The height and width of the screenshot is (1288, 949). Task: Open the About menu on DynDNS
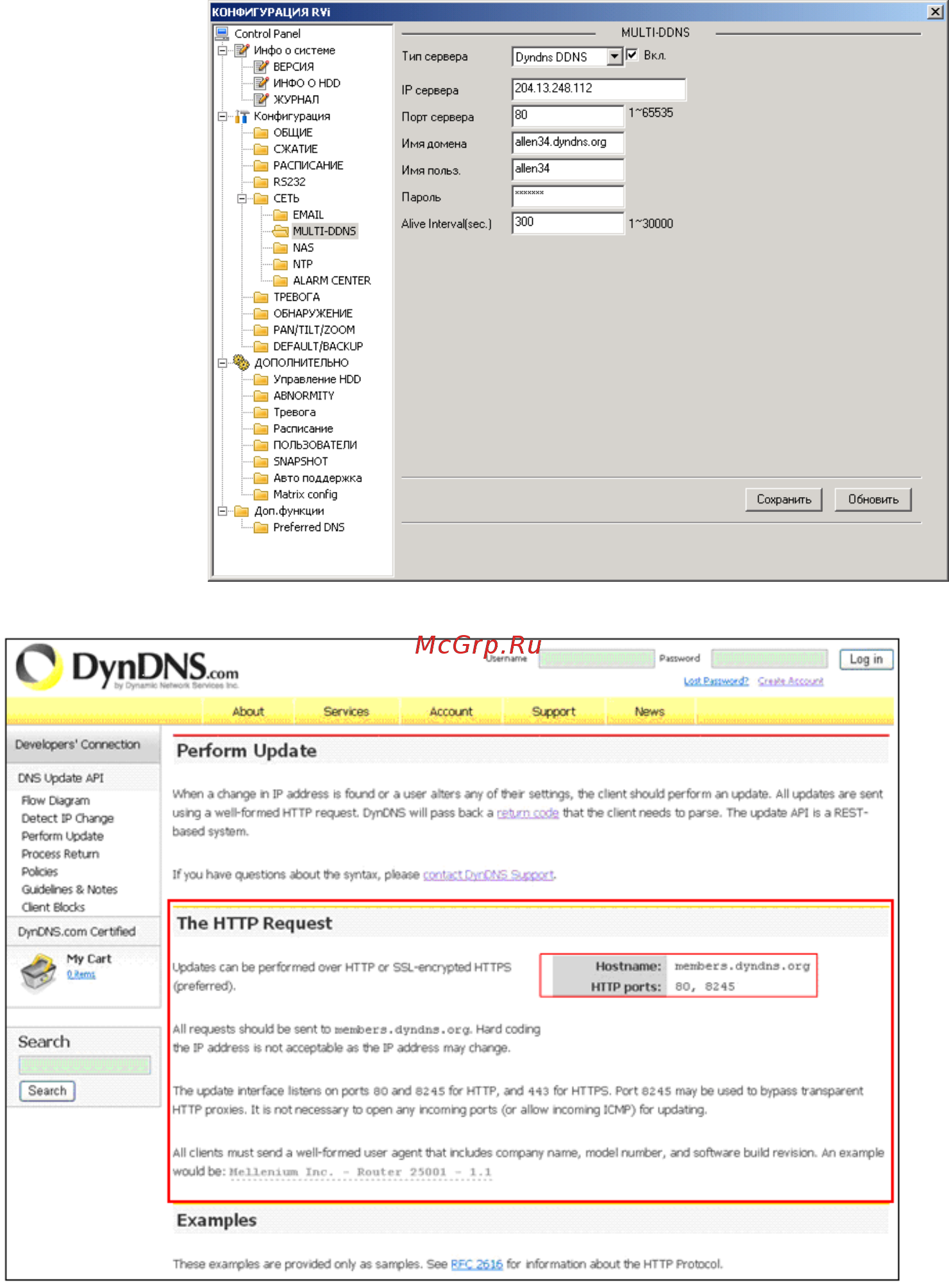pyautogui.click(x=248, y=711)
